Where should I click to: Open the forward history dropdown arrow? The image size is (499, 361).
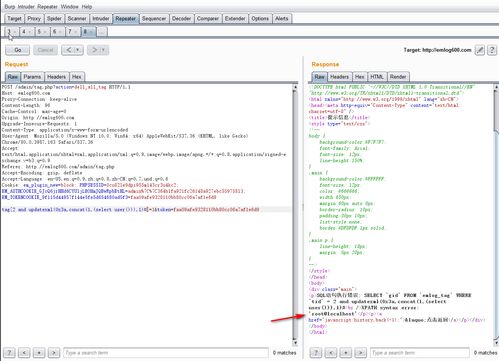(103, 50)
